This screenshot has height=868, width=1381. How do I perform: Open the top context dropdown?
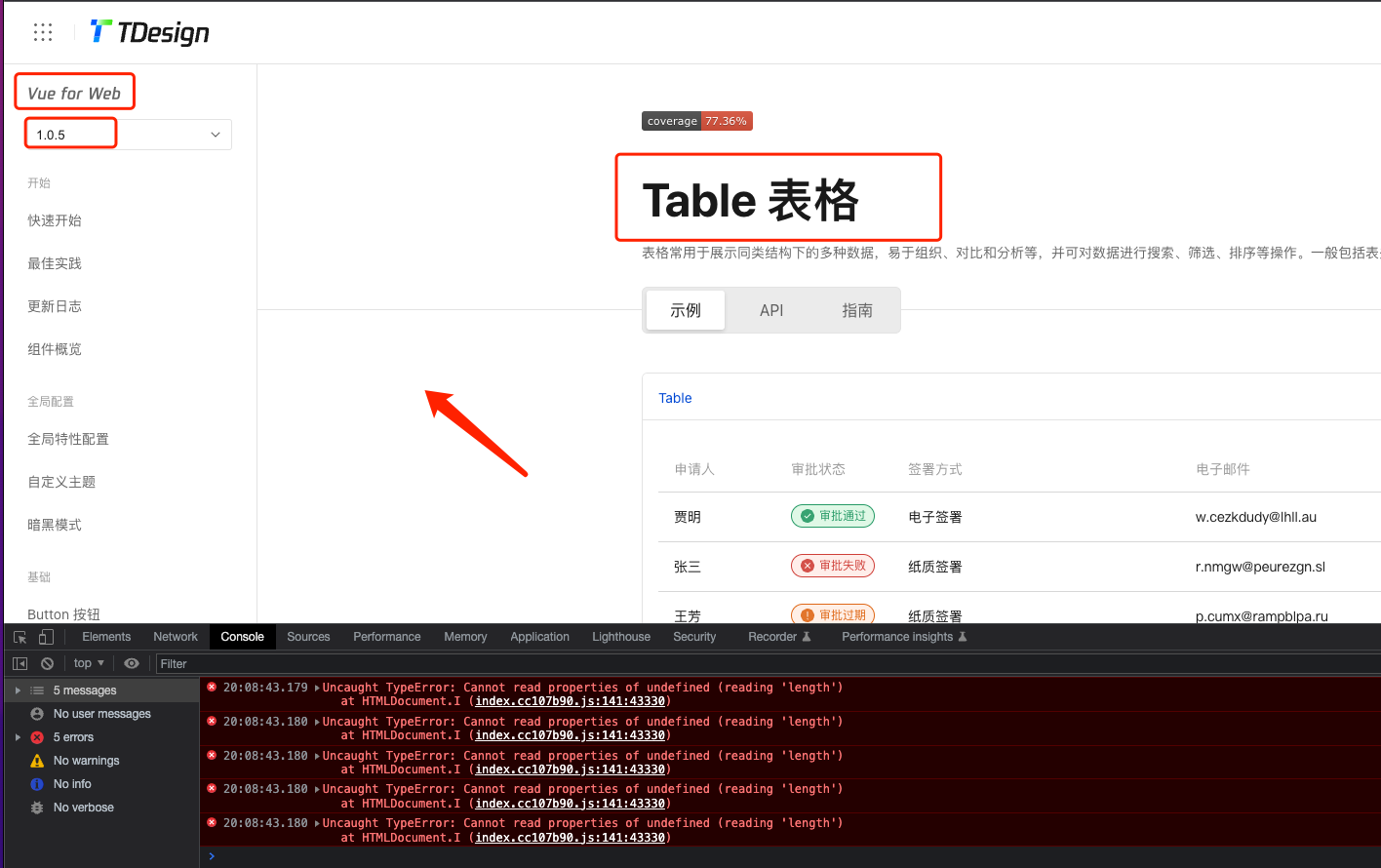(x=89, y=663)
